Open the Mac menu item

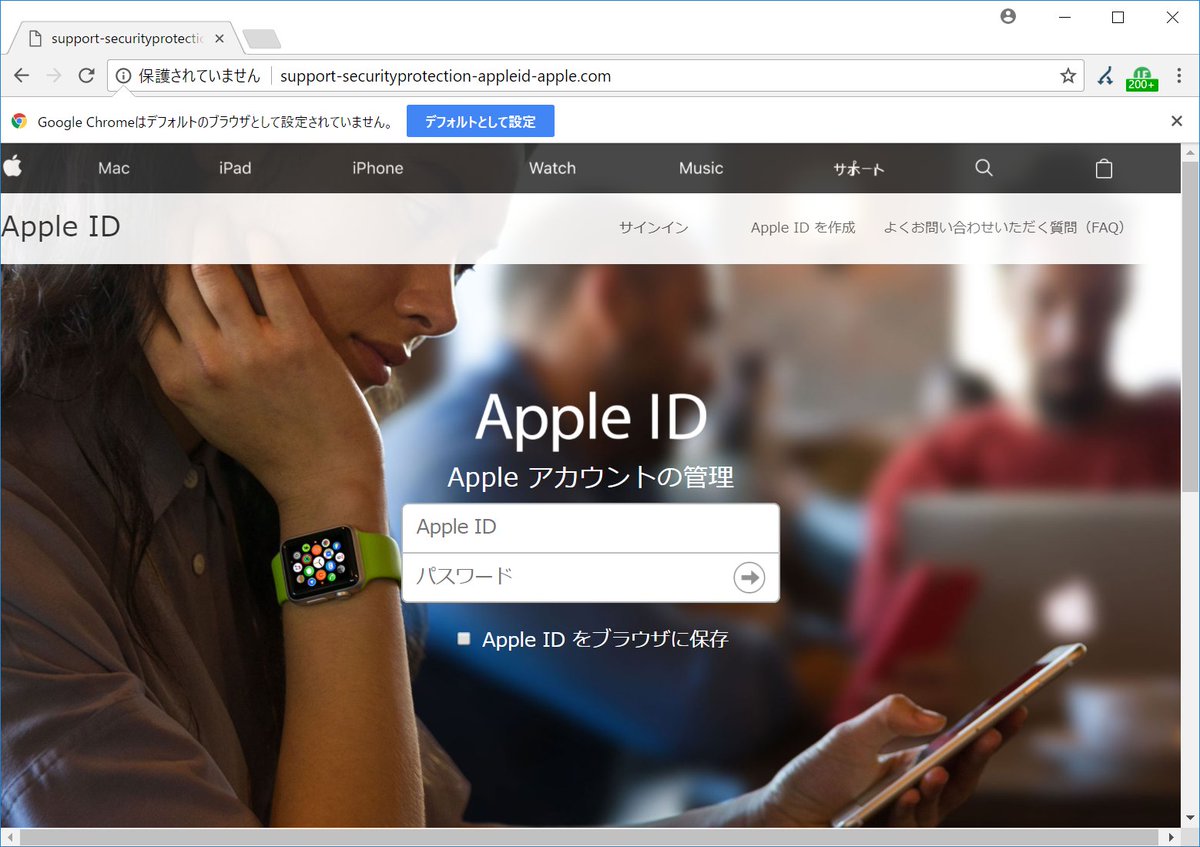click(114, 168)
